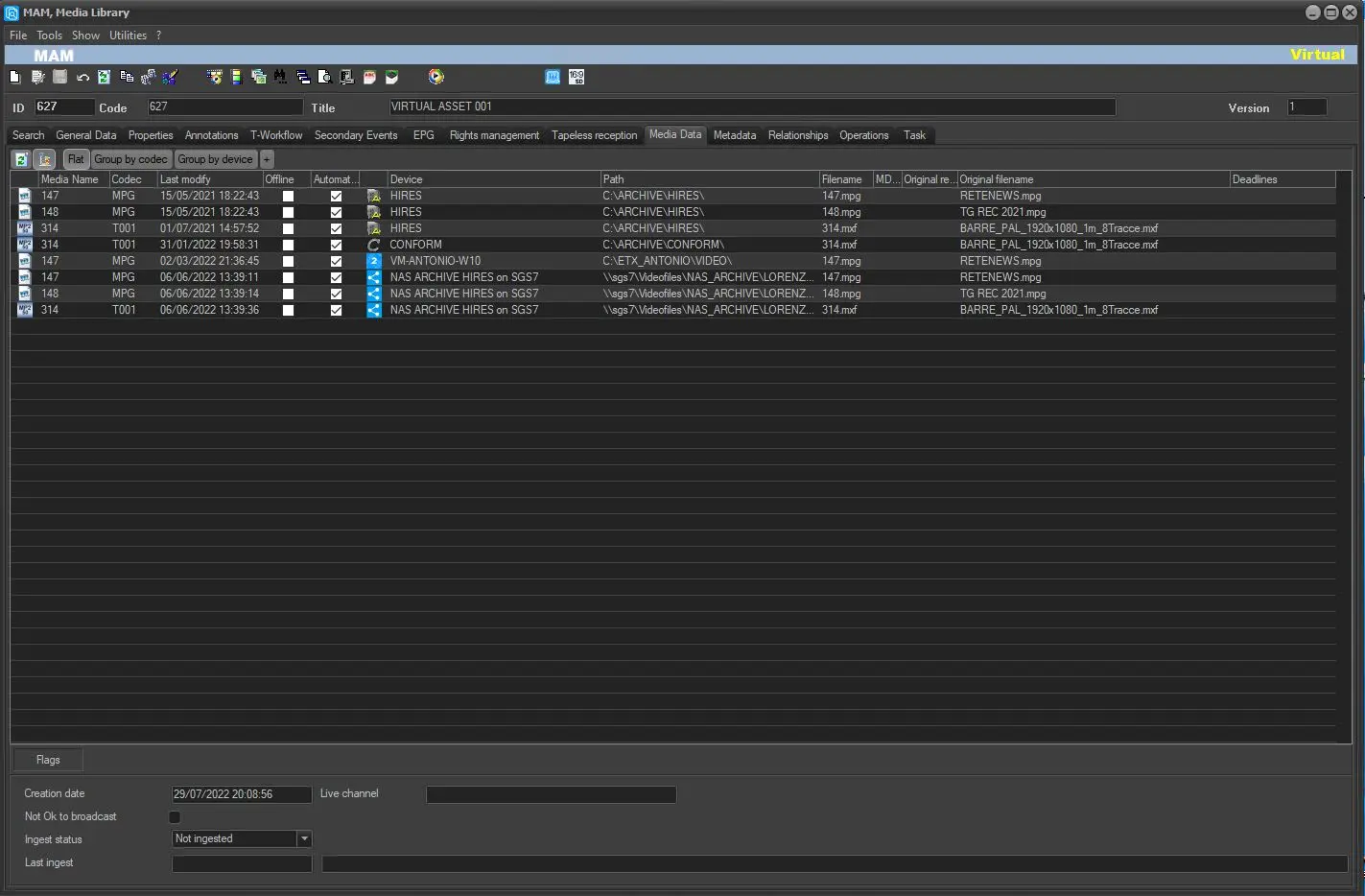Image resolution: width=1365 pixels, height=896 pixels.
Task: Click the Live channel input field
Action: click(551, 794)
